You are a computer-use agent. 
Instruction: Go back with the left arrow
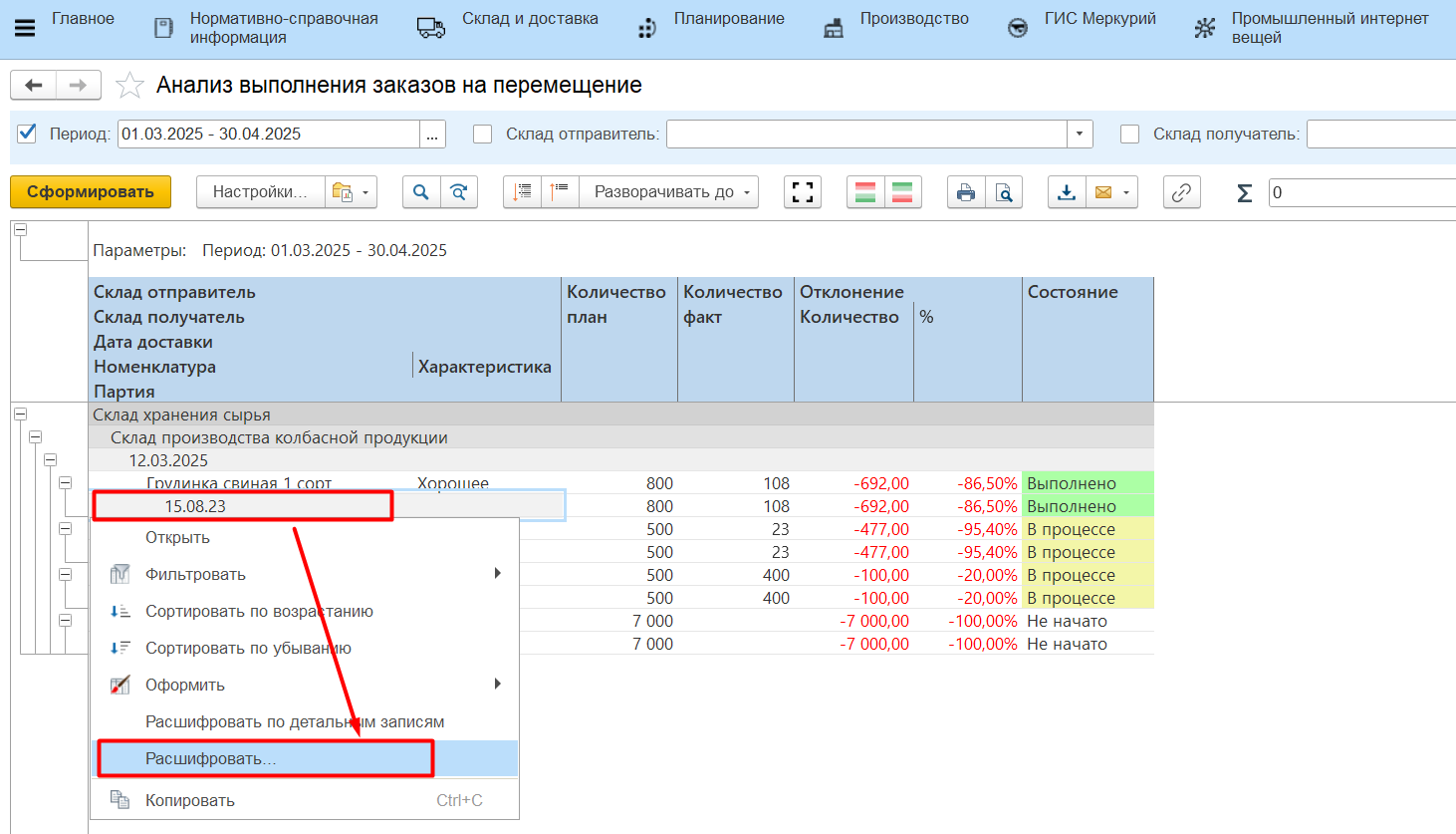point(34,86)
